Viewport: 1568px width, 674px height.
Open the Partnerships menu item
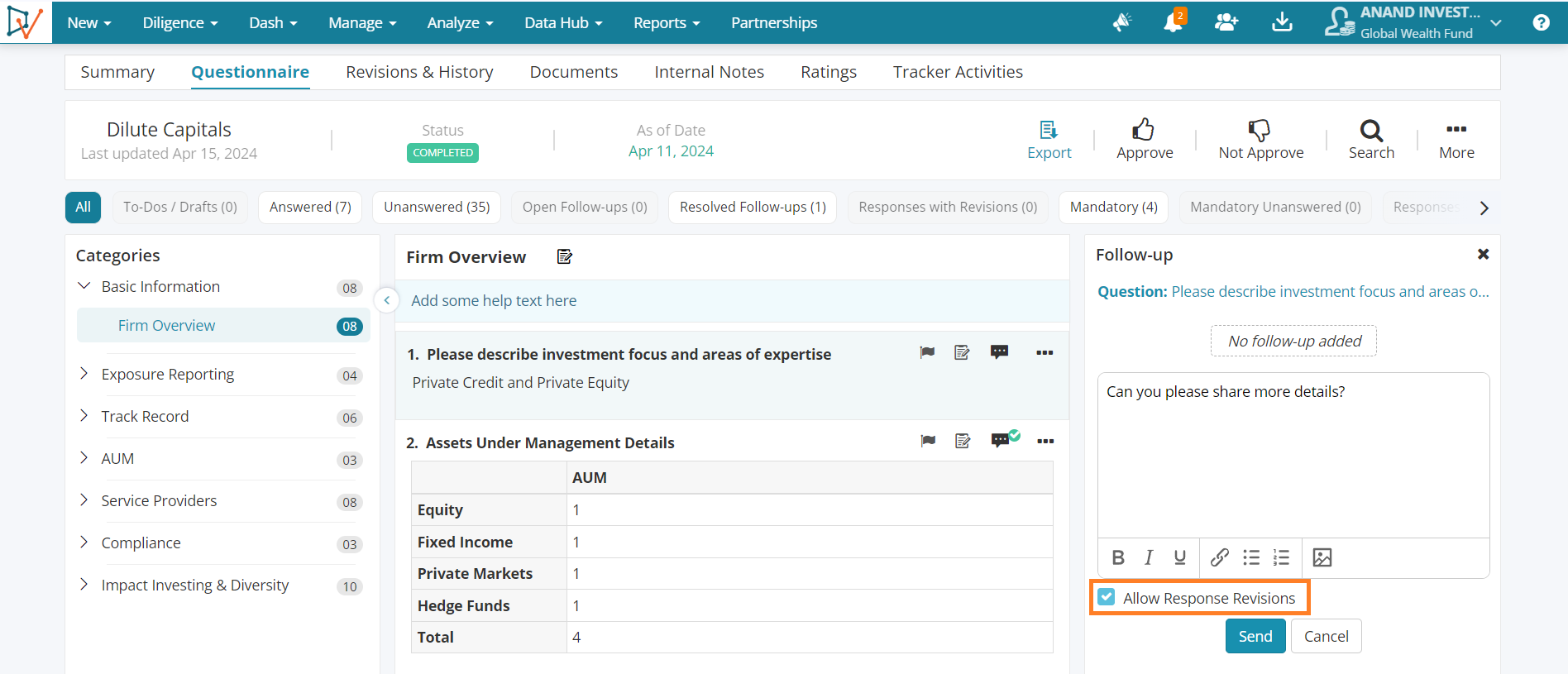pos(774,22)
